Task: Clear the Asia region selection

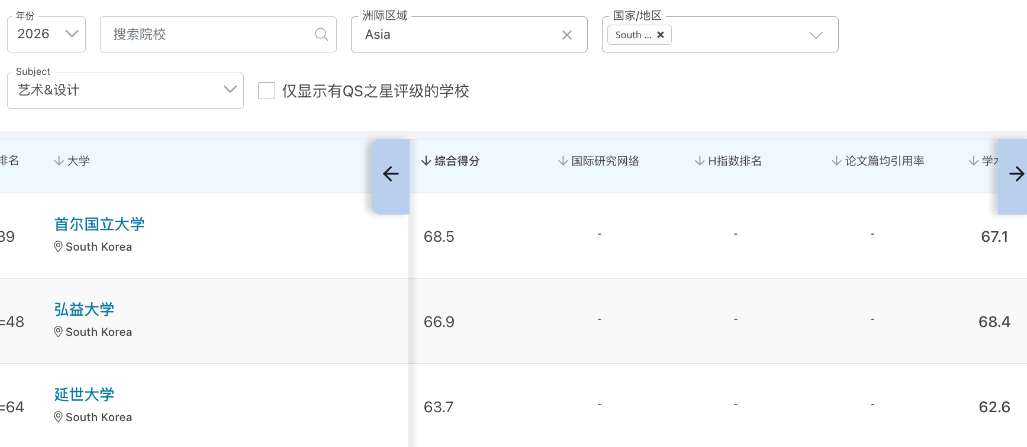Action: pyautogui.click(x=567, y=34)
